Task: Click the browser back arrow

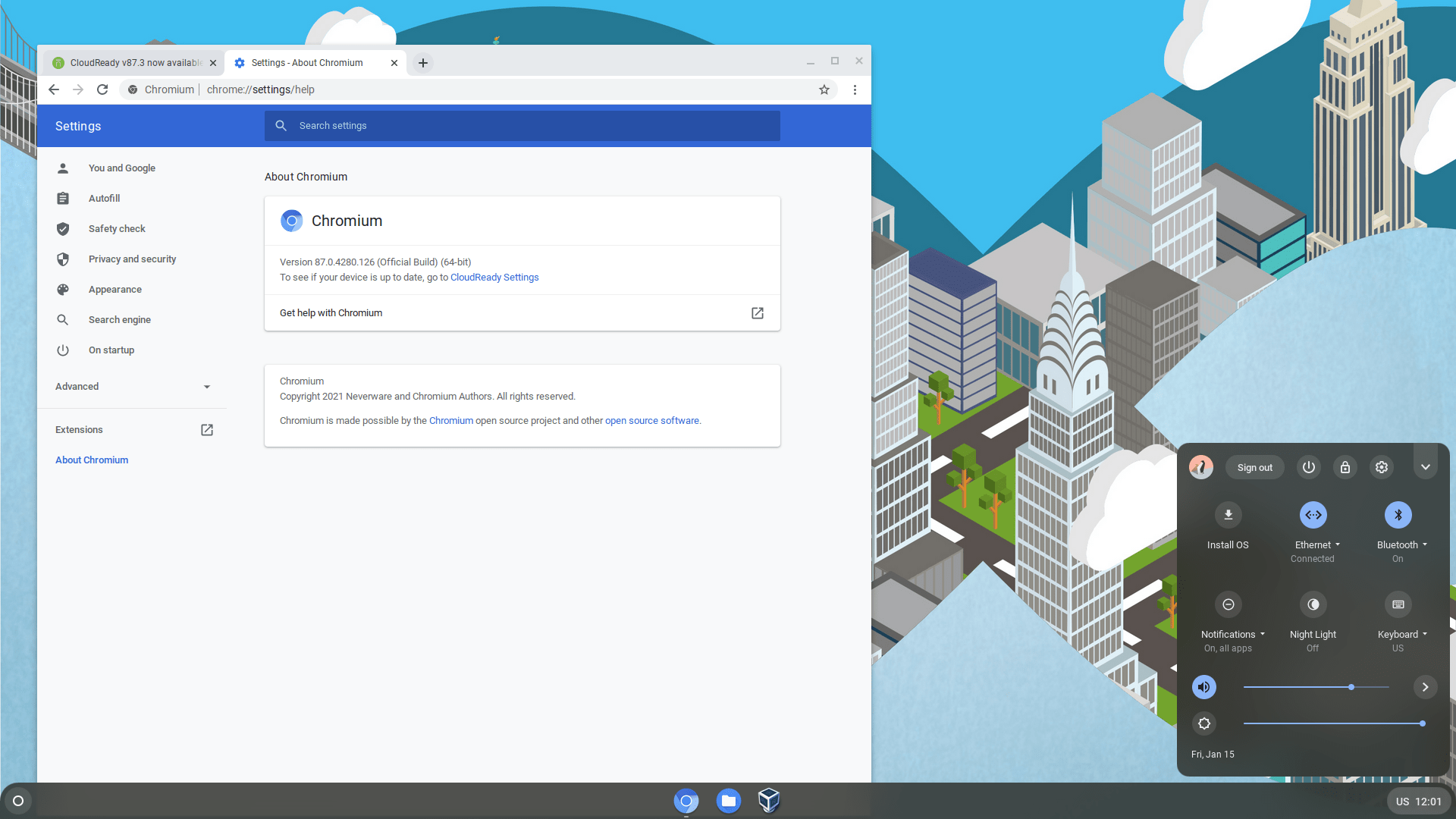Action: [54, 89]
